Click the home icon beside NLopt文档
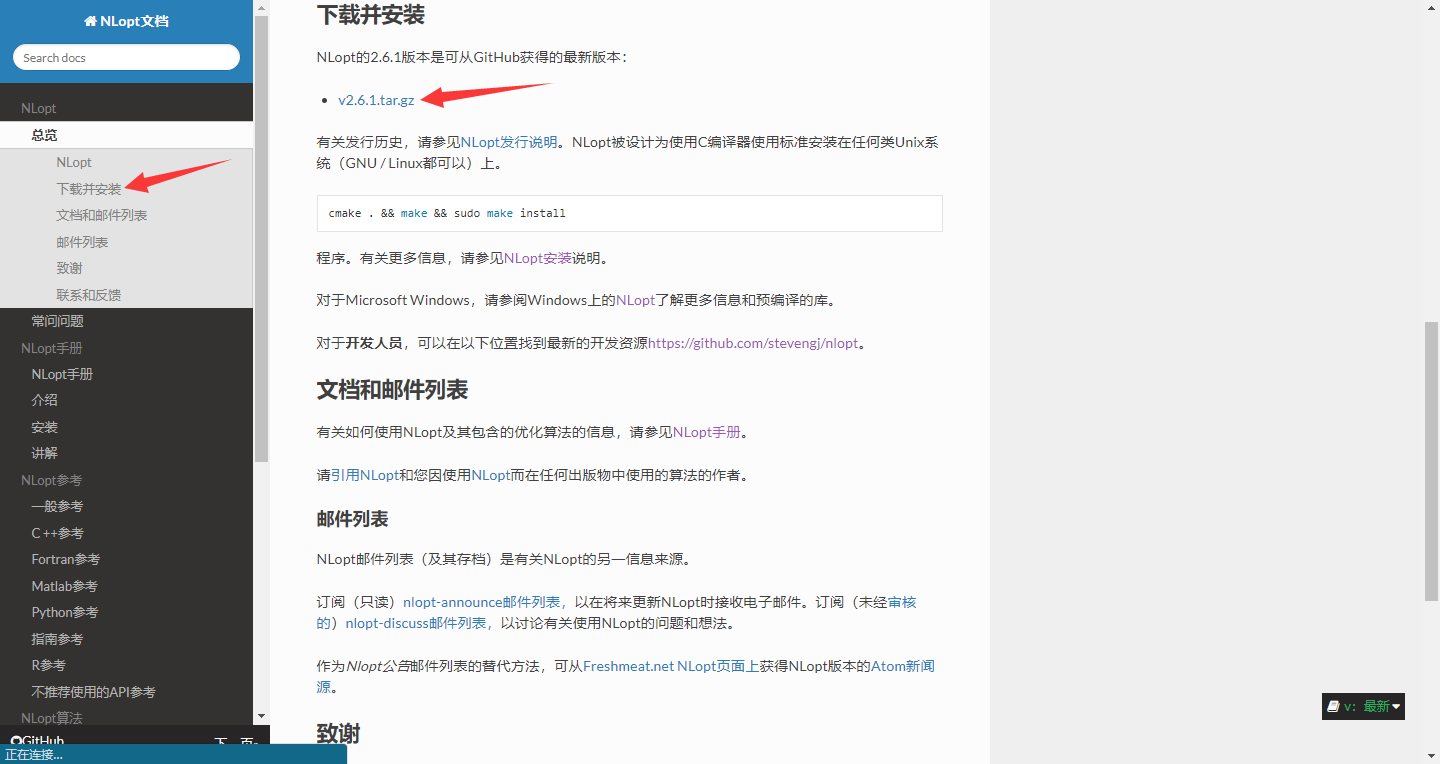Image resolution: width=1440 pixels, height=764 pixels. coord(90,21)
